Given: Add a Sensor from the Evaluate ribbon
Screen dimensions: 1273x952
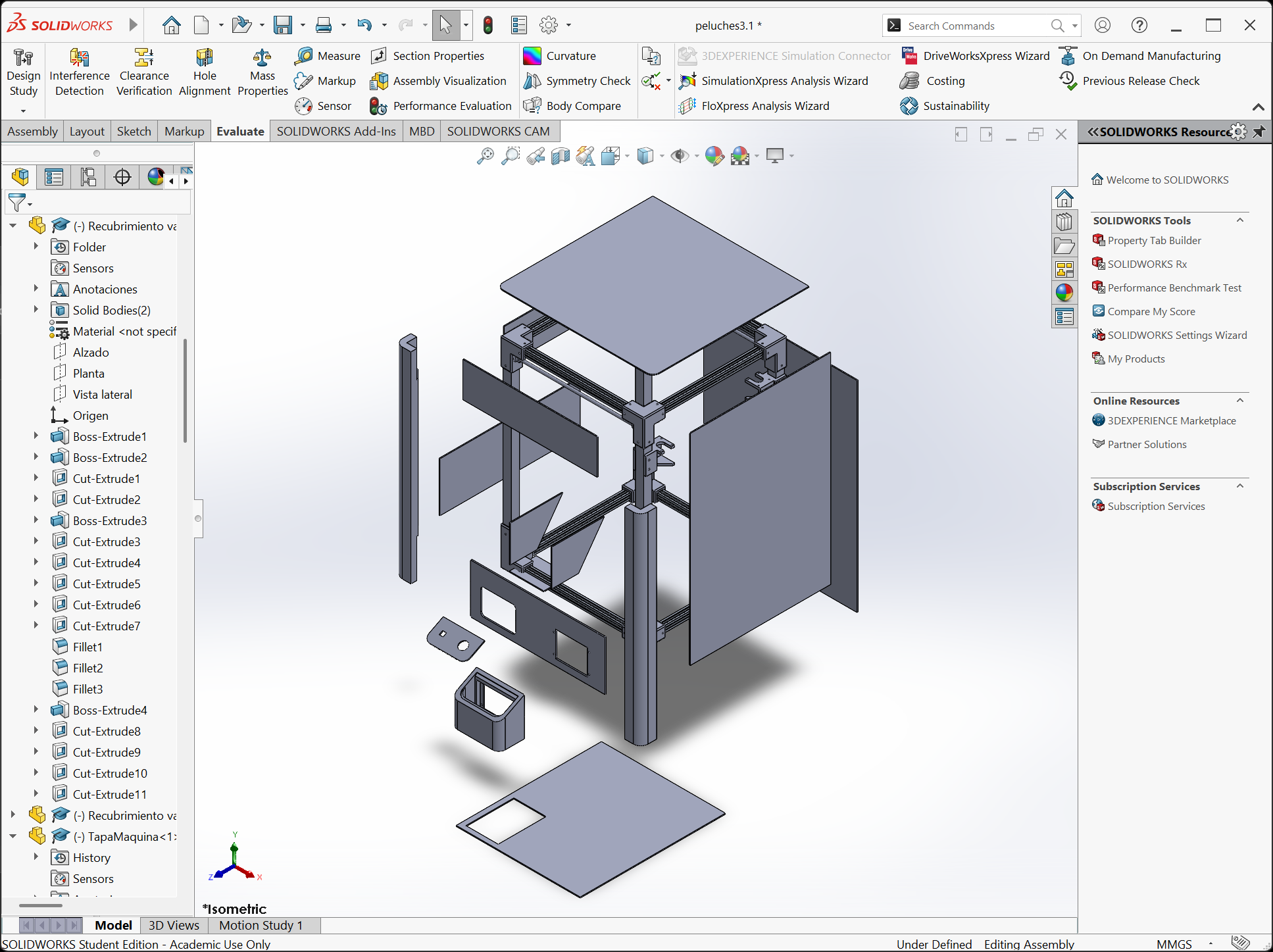Looking at the screenshot, I should pyautogui.click(x=323, y=106).
